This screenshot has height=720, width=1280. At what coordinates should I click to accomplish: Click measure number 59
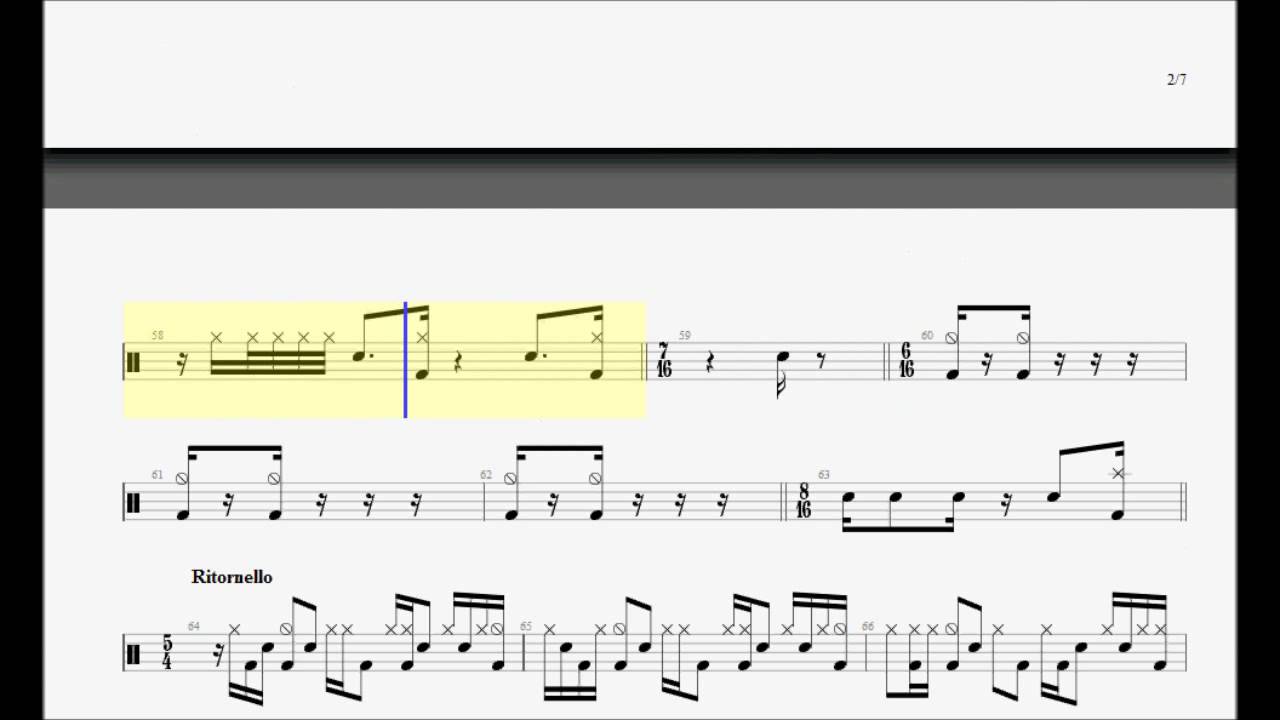point(685,335)
